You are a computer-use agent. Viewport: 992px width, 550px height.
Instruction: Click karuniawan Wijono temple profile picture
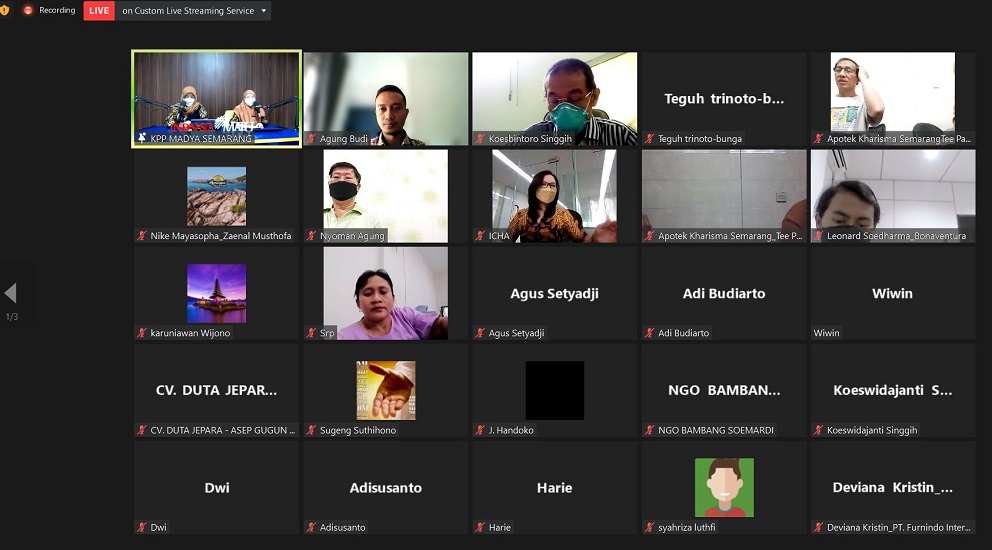click(x=216, y=293)
